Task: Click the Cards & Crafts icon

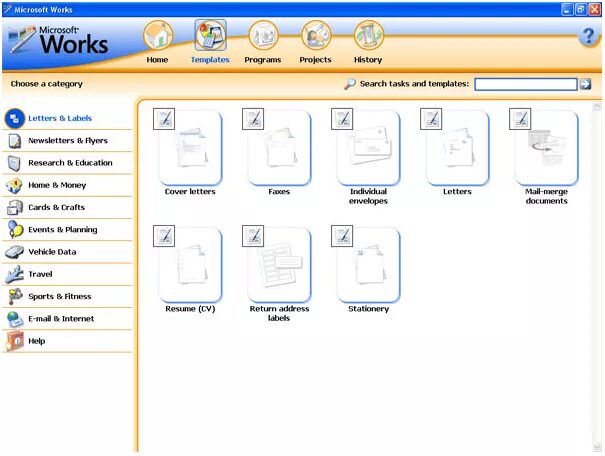Action: pos(15,208)
